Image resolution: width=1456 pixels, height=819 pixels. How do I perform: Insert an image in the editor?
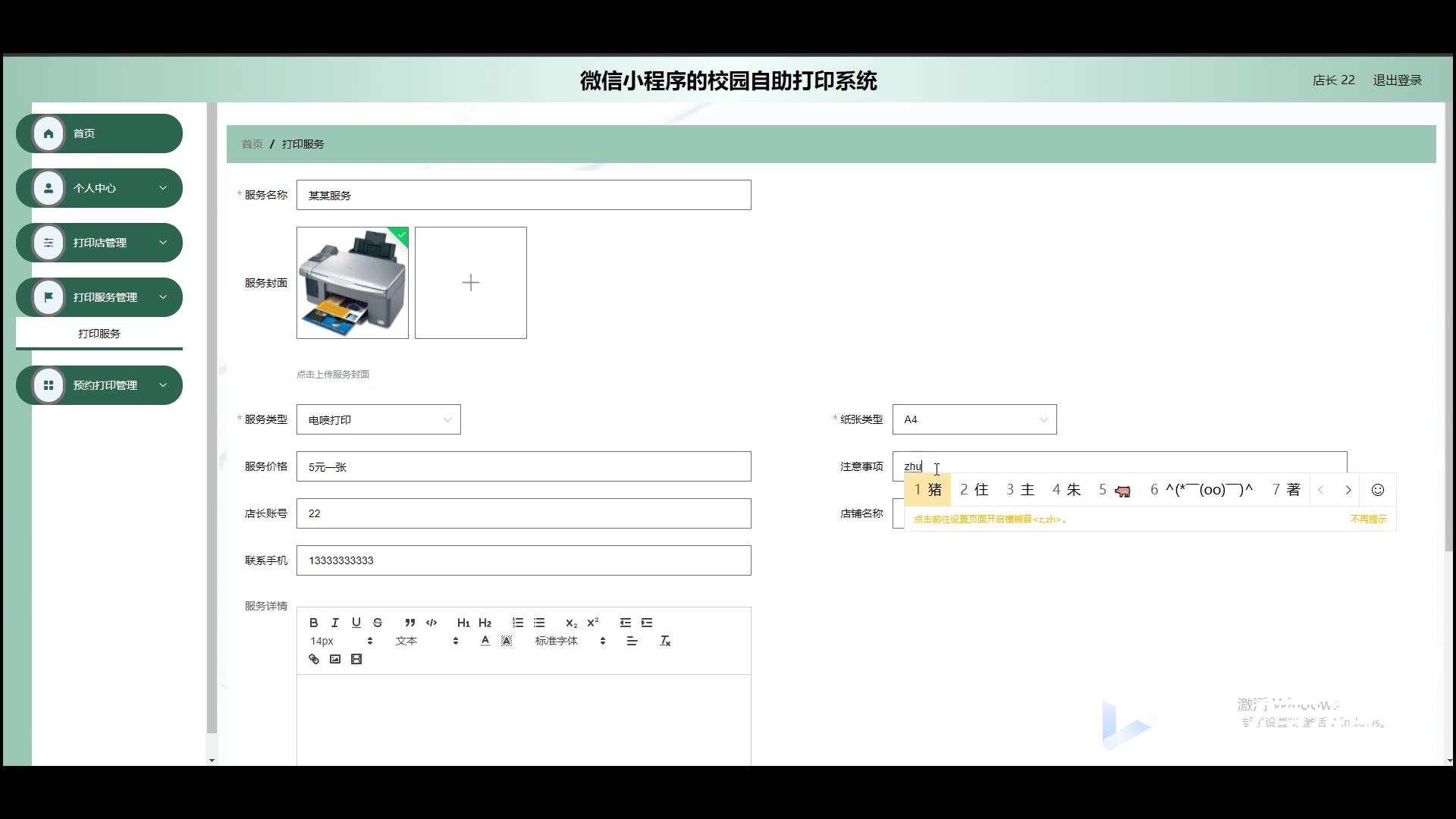pyautogui.click(x=335, y=659)
